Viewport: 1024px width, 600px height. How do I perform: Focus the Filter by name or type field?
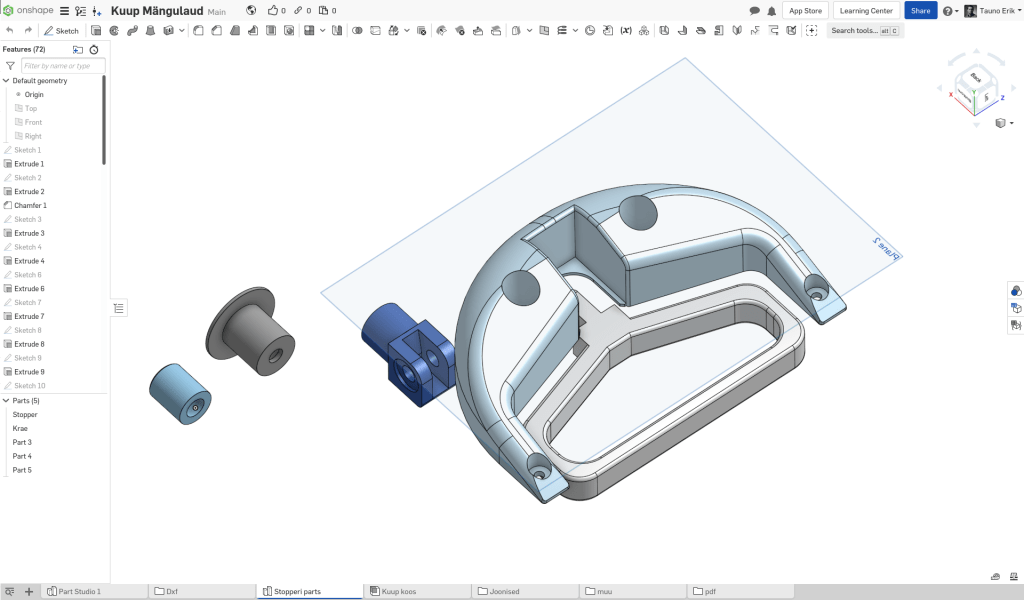(62, 65)
